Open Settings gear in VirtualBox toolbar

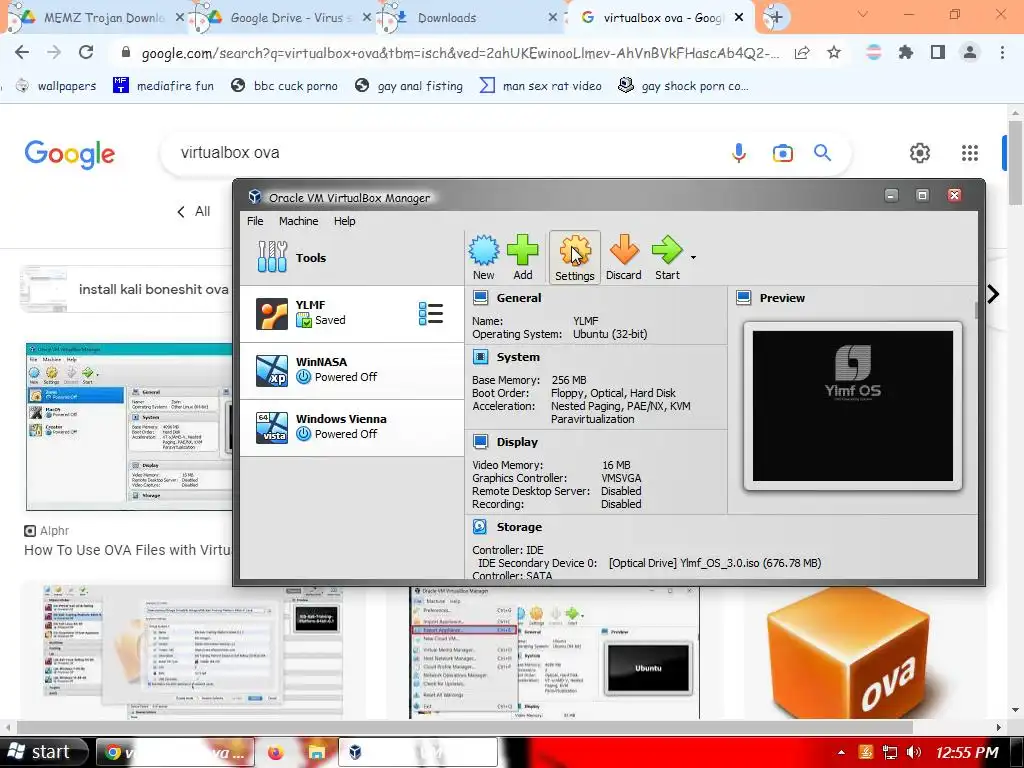[x=575, y=257]
